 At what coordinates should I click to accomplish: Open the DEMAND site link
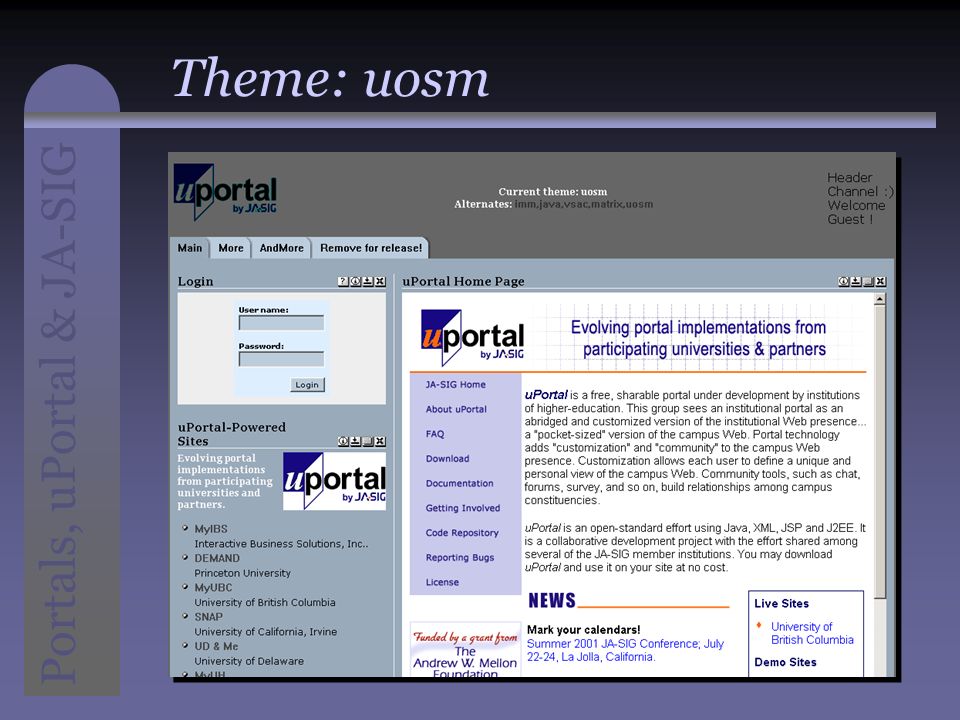217,558
